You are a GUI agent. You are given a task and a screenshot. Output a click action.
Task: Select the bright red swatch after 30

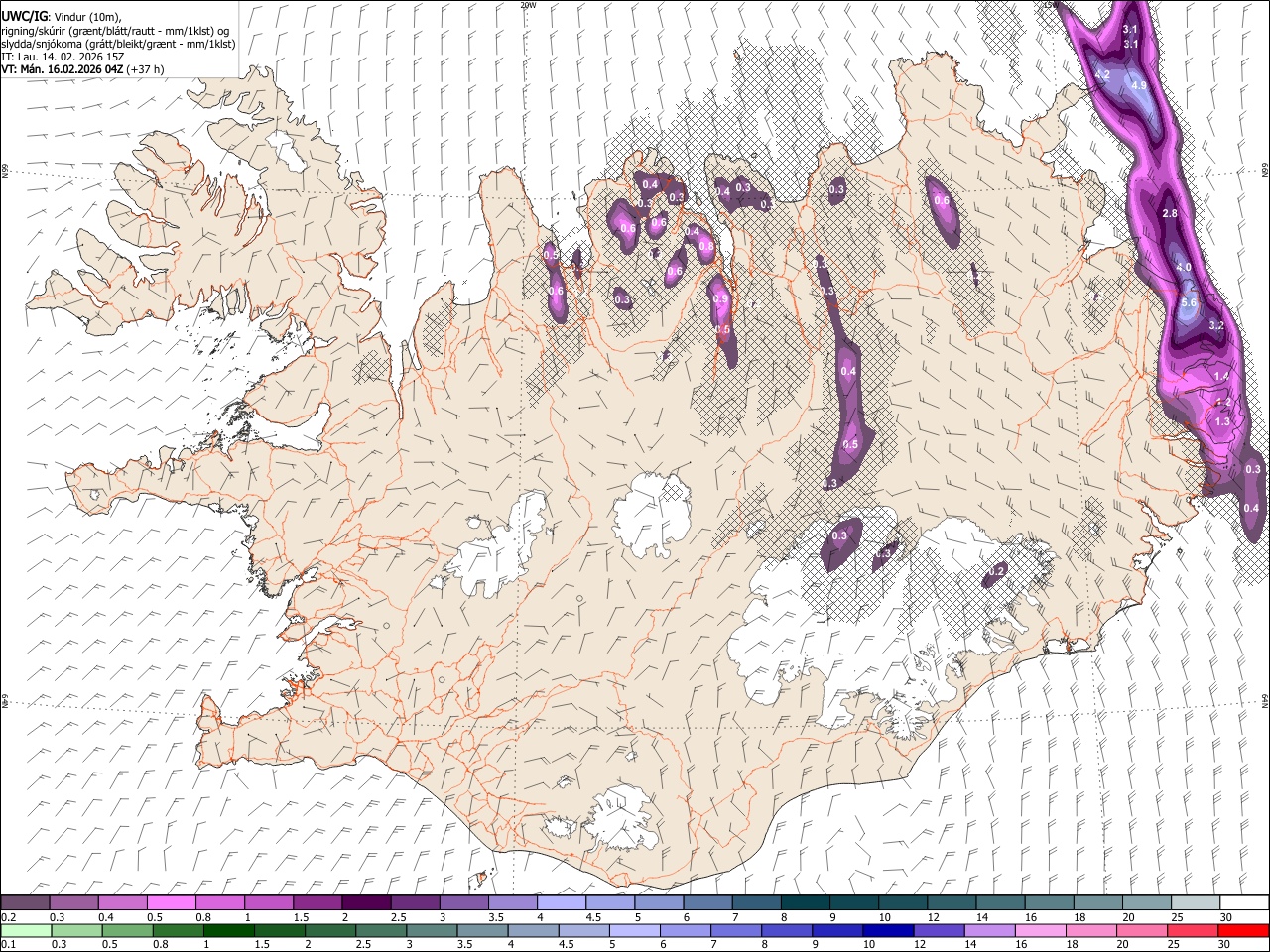[1243, 931]
